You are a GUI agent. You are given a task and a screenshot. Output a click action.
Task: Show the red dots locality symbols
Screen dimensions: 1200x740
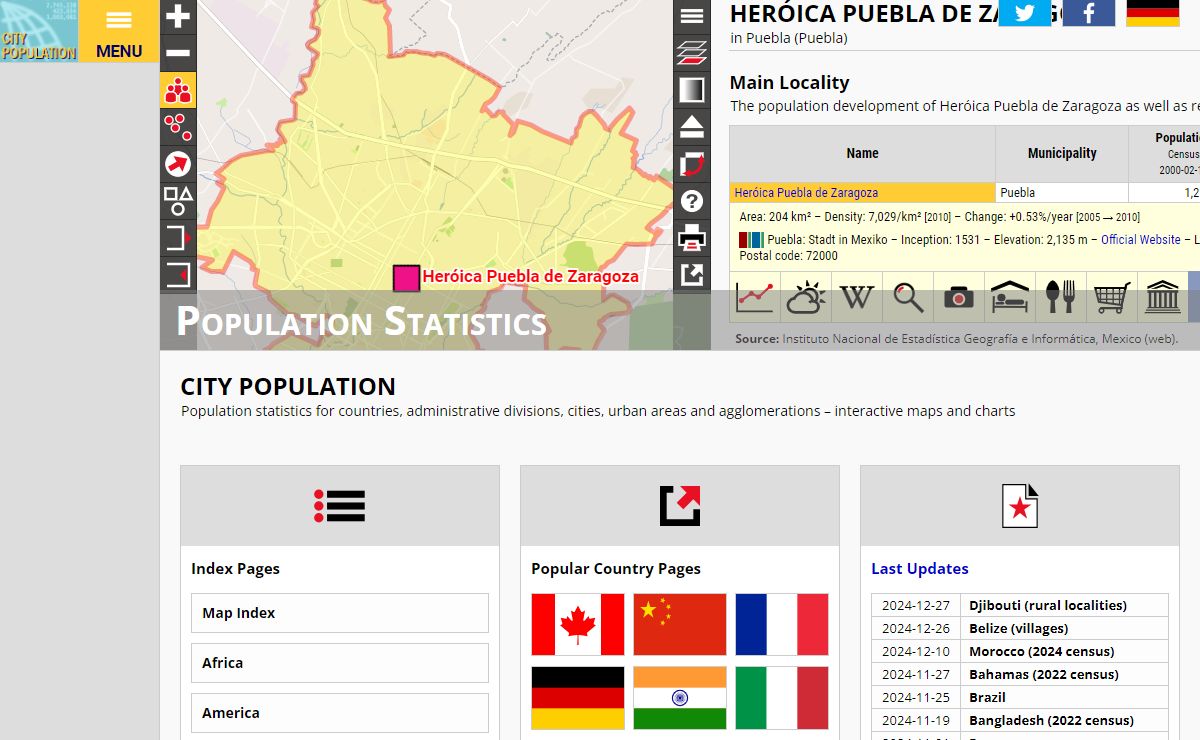click(x=178, y=127)
